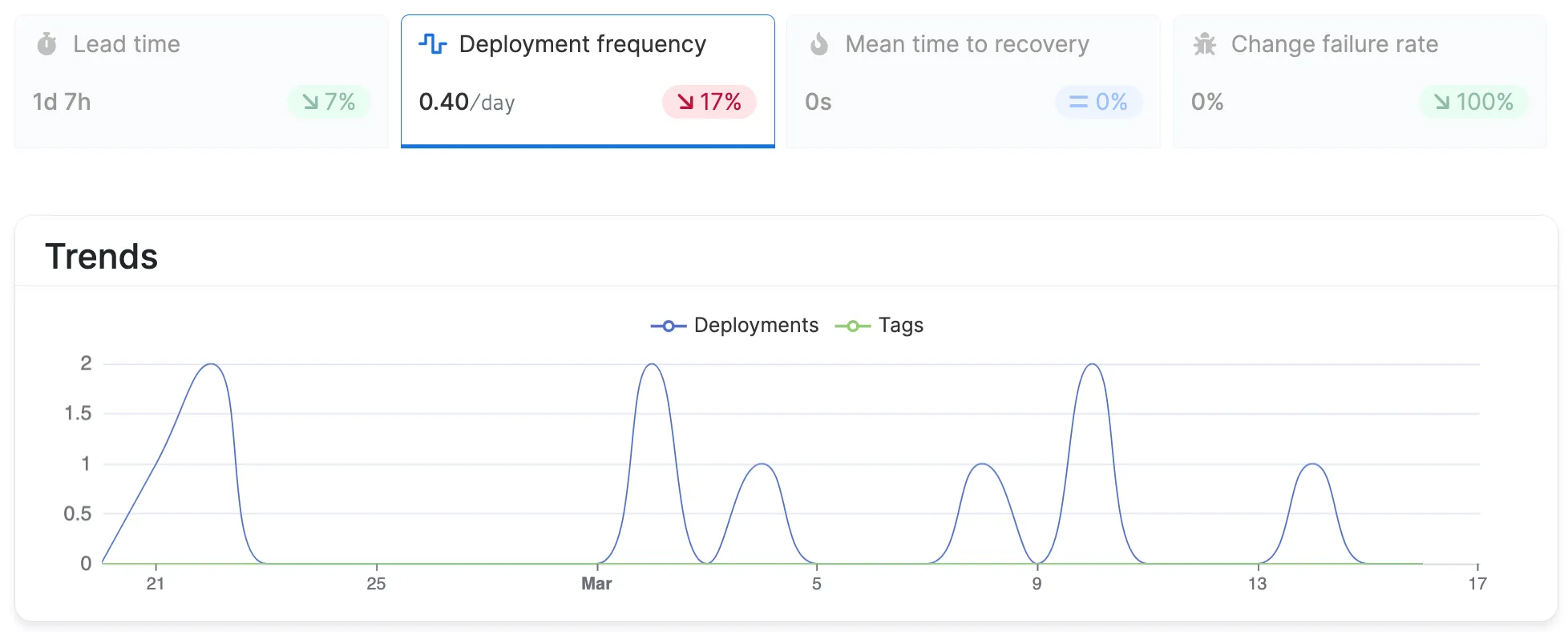Click the x-axis date label 13

click(1257, 584)
